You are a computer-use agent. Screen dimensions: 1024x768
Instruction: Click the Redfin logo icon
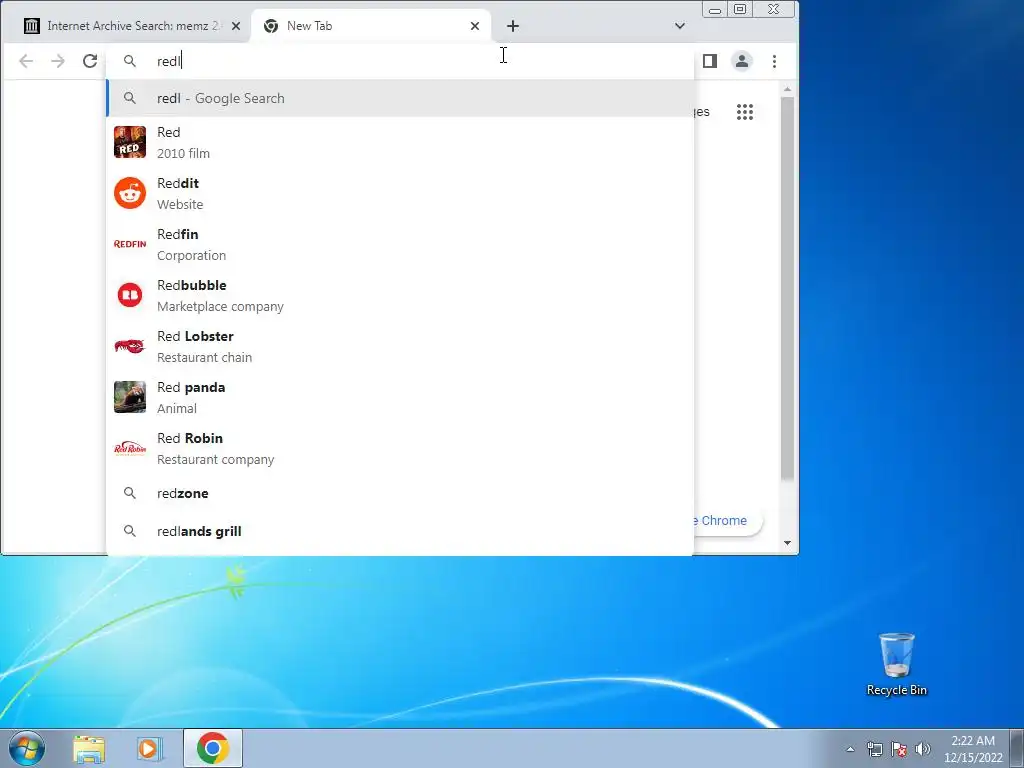click(130, 244)
